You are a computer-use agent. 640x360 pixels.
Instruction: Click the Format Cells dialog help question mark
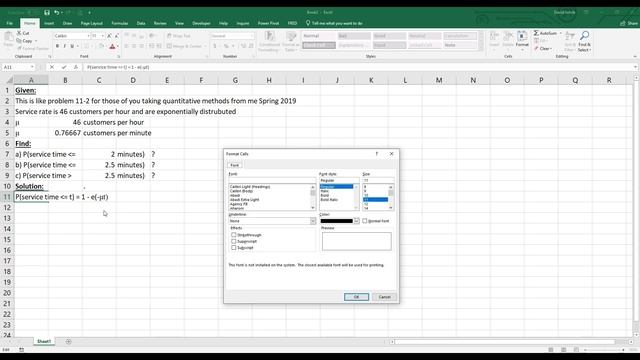377,154
